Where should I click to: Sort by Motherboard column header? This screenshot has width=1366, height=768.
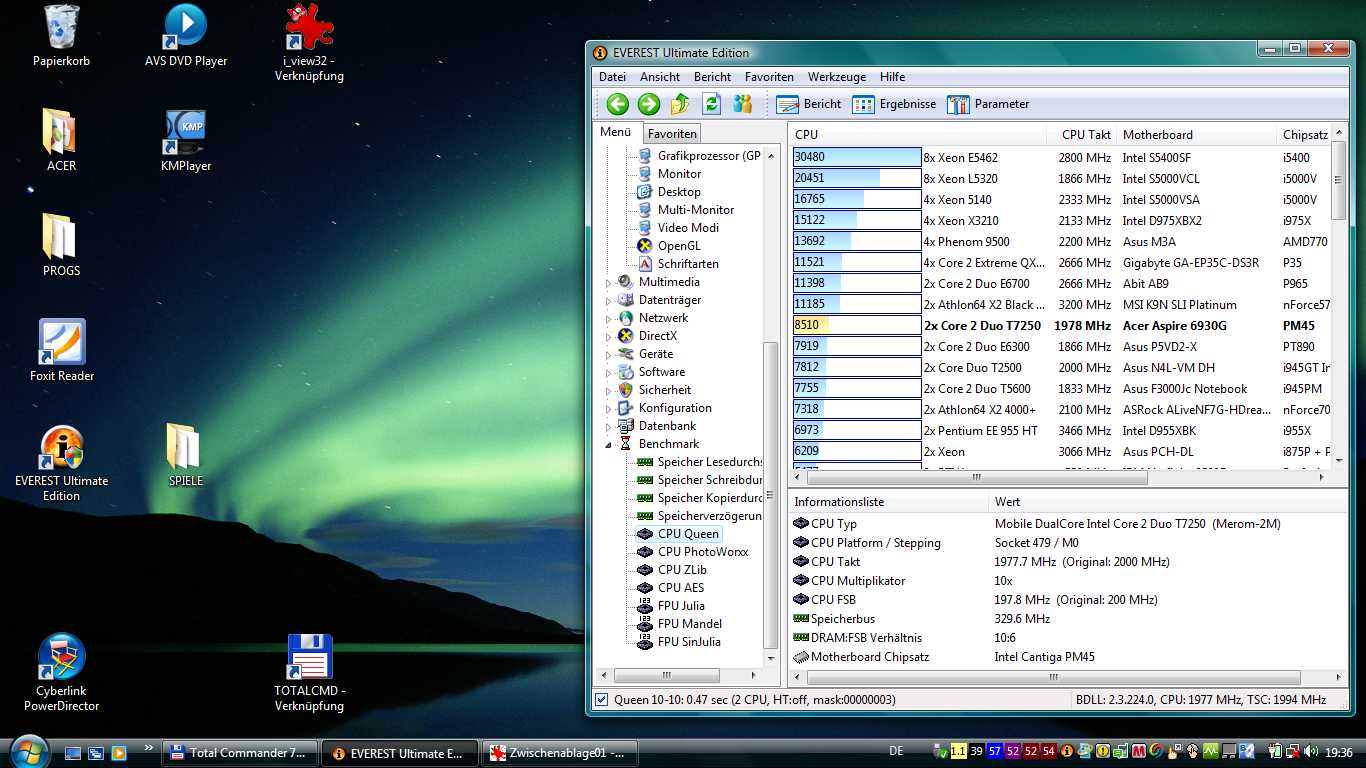click(1196, 135)
